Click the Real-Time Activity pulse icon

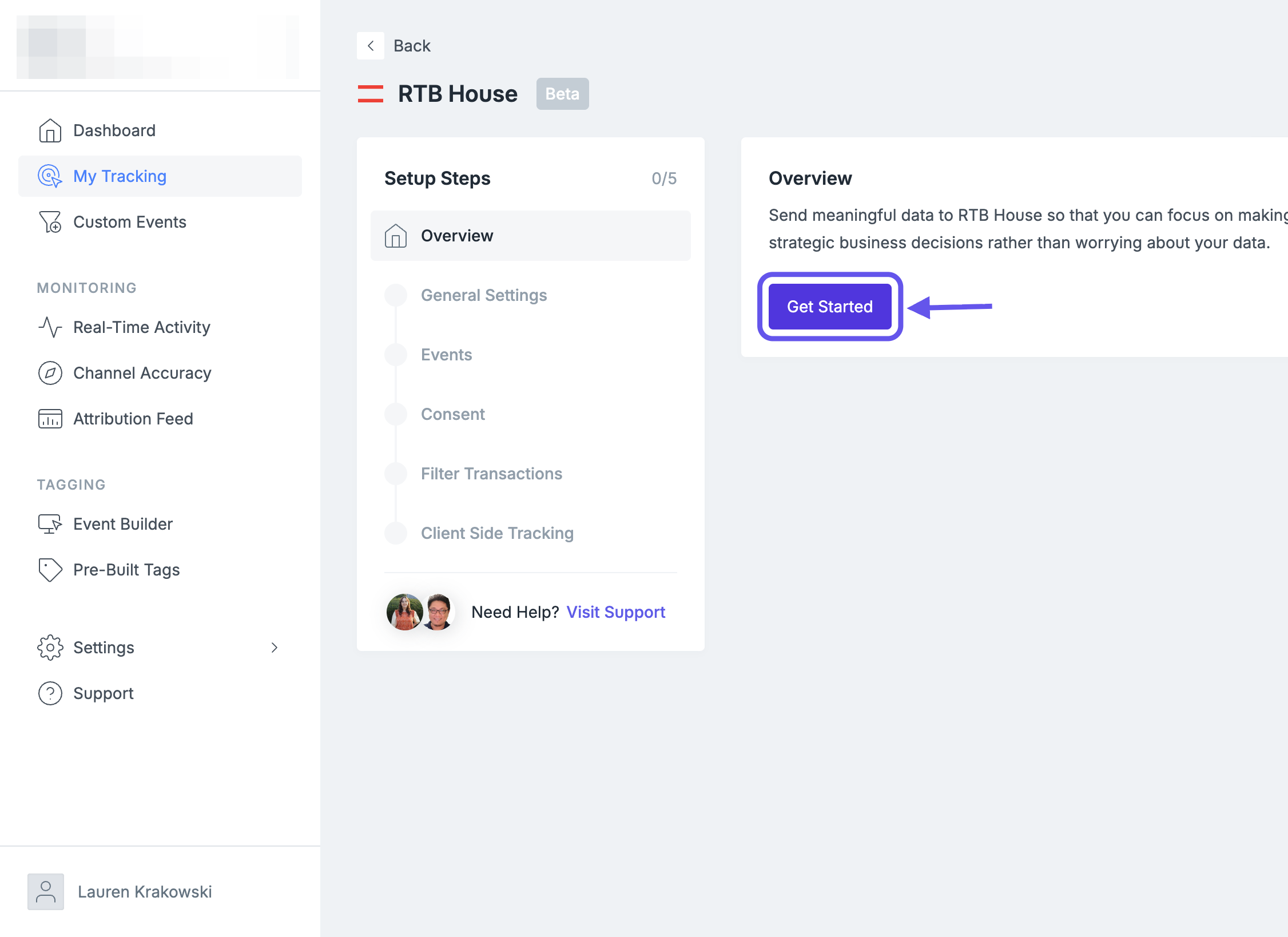point(50,327)
